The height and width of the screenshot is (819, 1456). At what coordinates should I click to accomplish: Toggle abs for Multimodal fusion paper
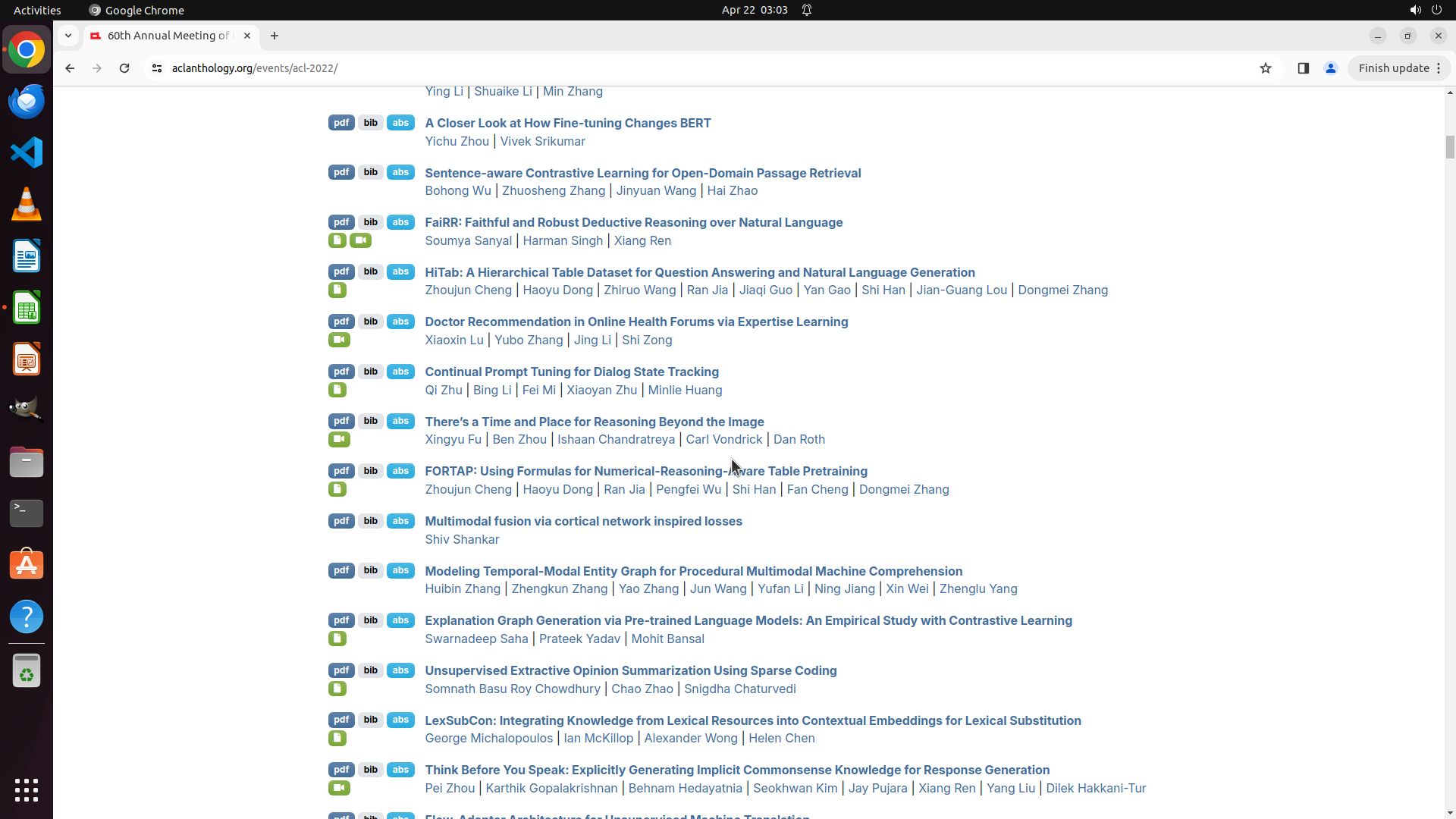click(x=400, y=521)
